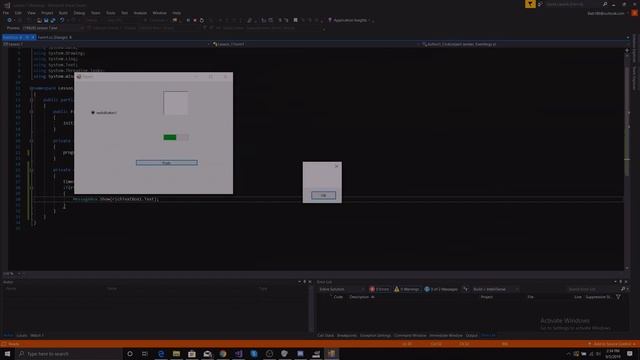
Task: Click the Windows Start button
Action: pos(7,353)
